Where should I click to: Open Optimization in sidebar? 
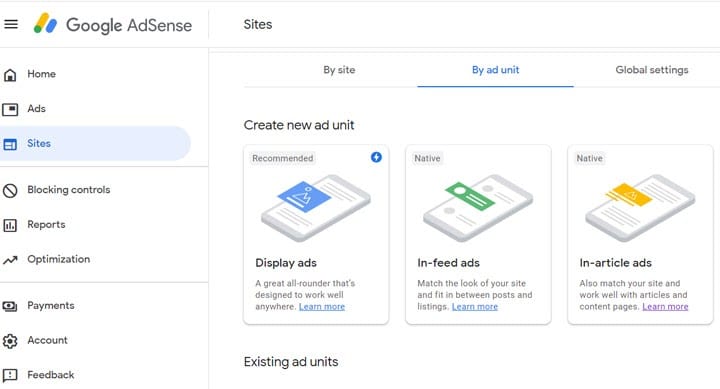[58, 259]
